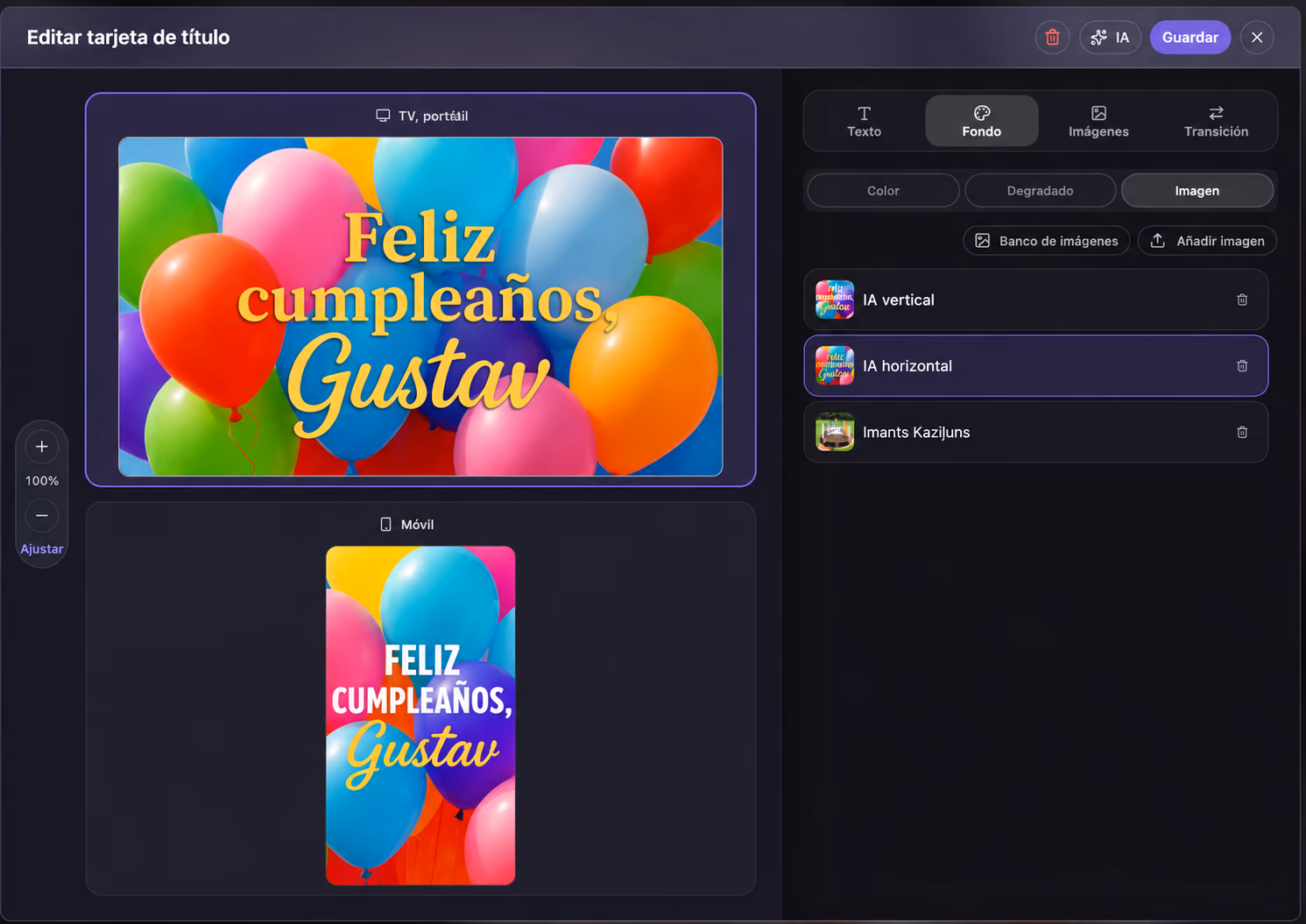The height and width of the screenshot is (924, 1306).
Task: Delete the IA vertical image
Action: pyautogui.click(x=1242, y=300)
